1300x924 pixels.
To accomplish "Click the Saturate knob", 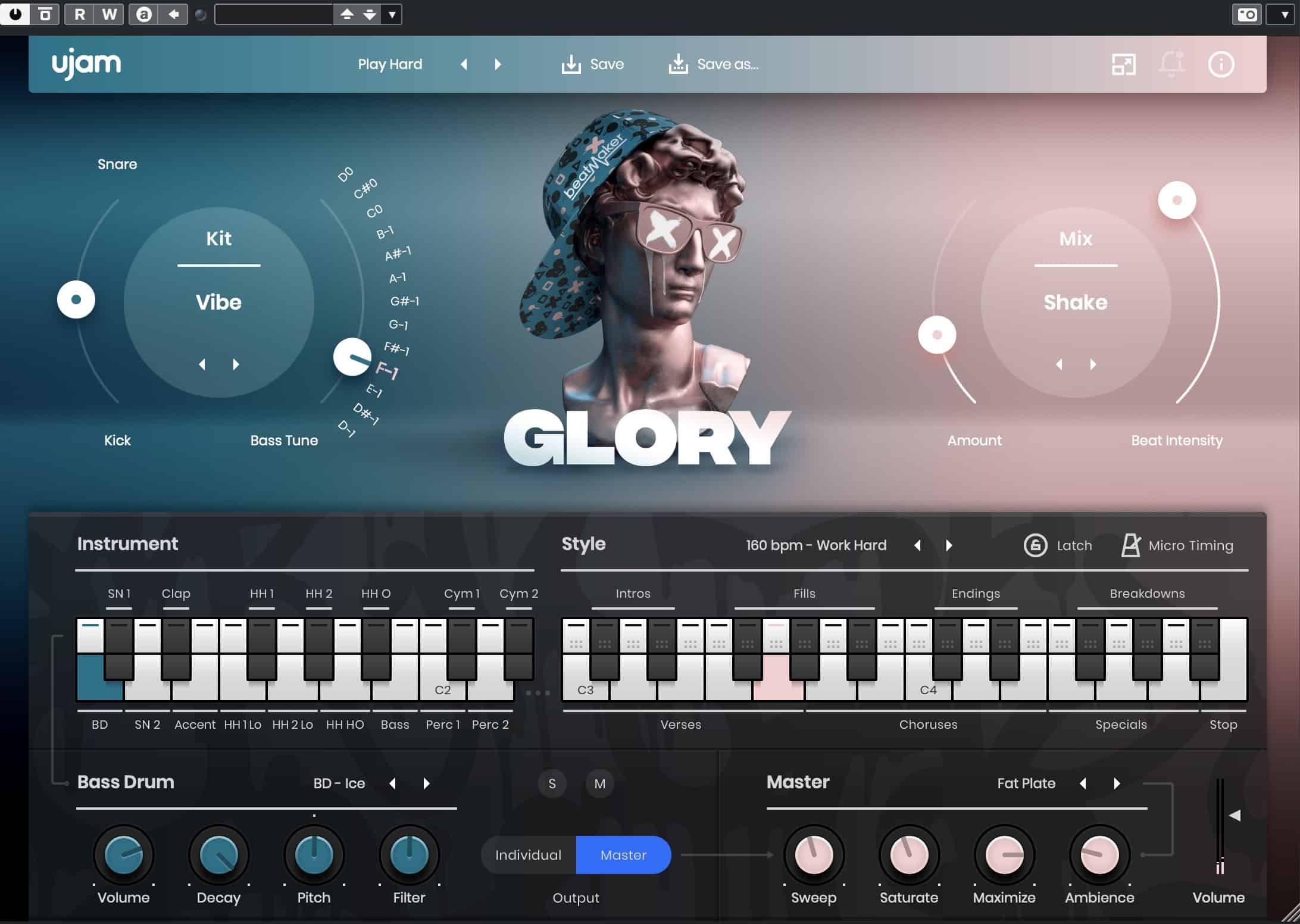I will point(909,855).
